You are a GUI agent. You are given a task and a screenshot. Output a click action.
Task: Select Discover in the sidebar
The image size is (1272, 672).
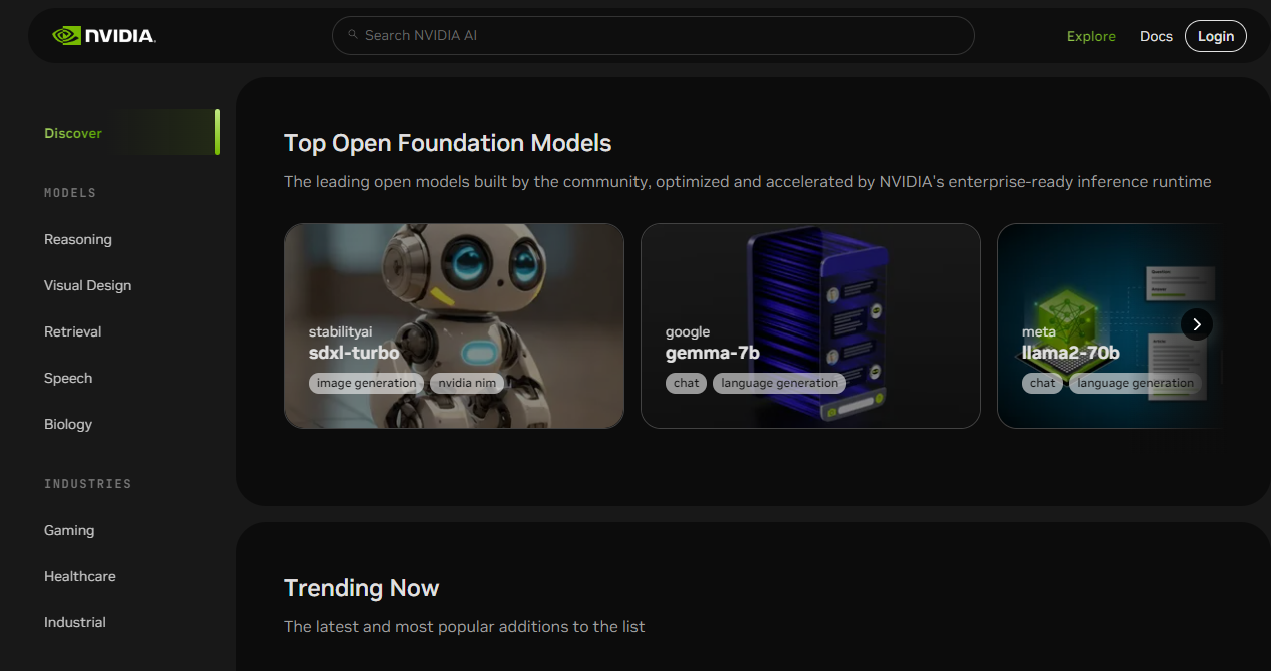click(x=73, y=133)
